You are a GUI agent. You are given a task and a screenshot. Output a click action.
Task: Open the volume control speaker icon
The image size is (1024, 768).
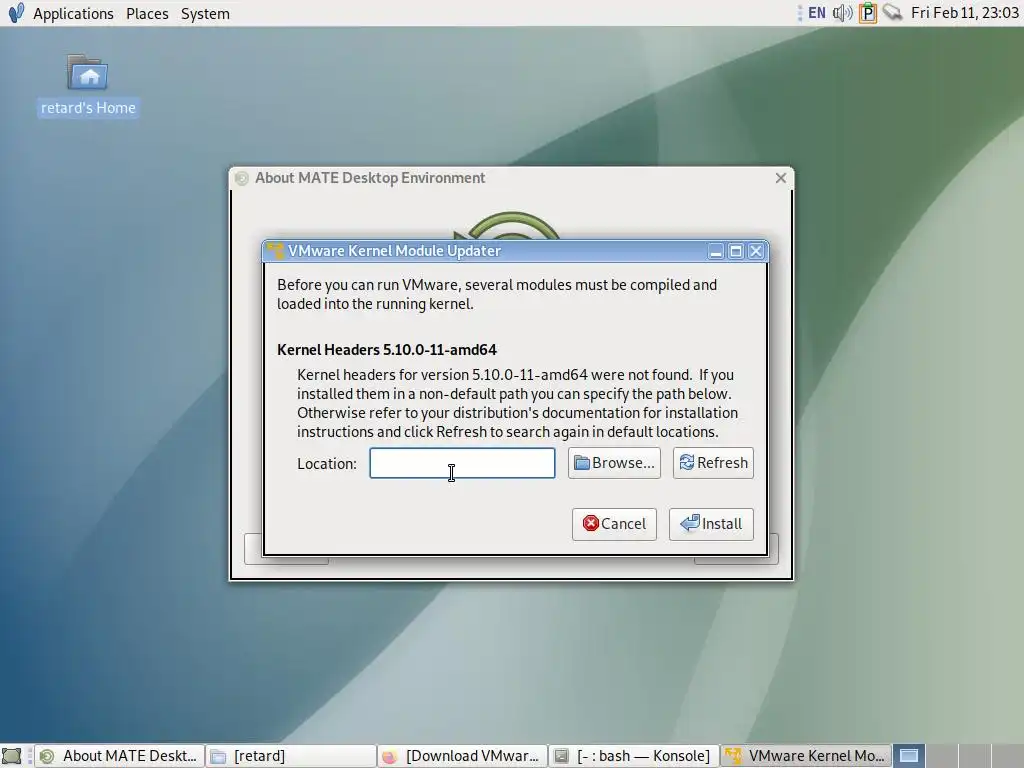842,13
